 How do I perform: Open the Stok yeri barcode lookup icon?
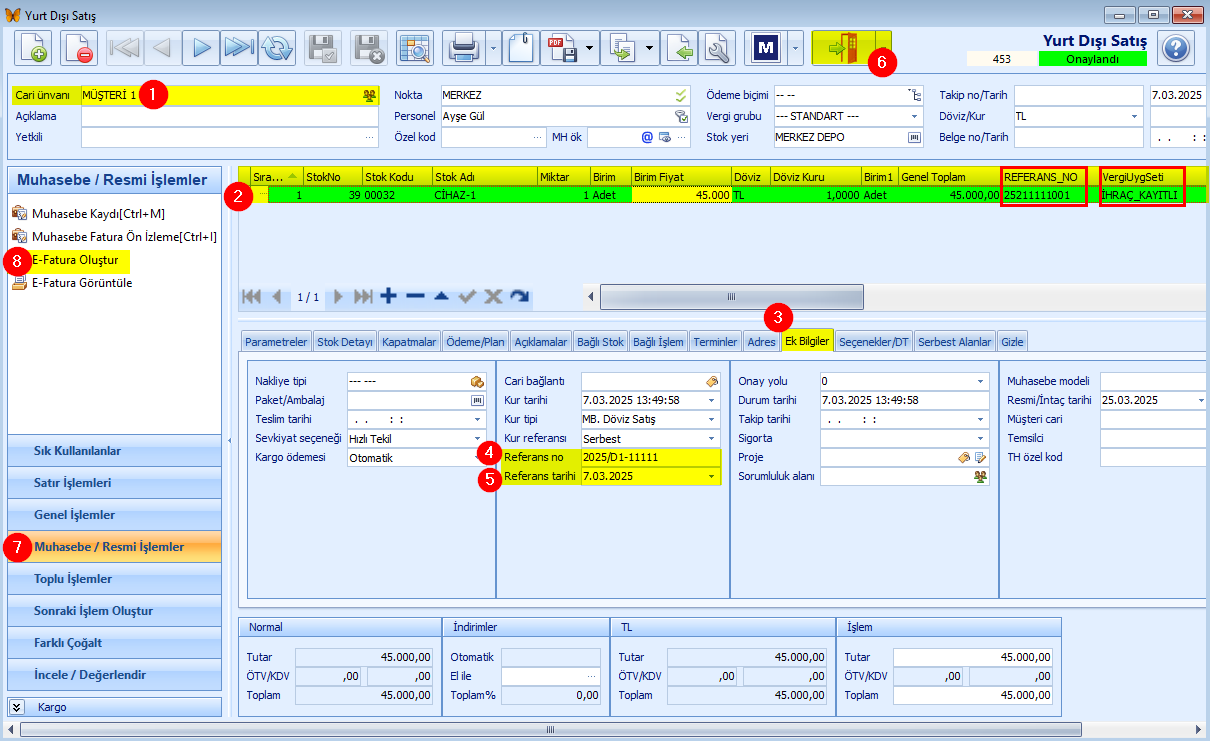pyautogui.click(x=913, y=137)
